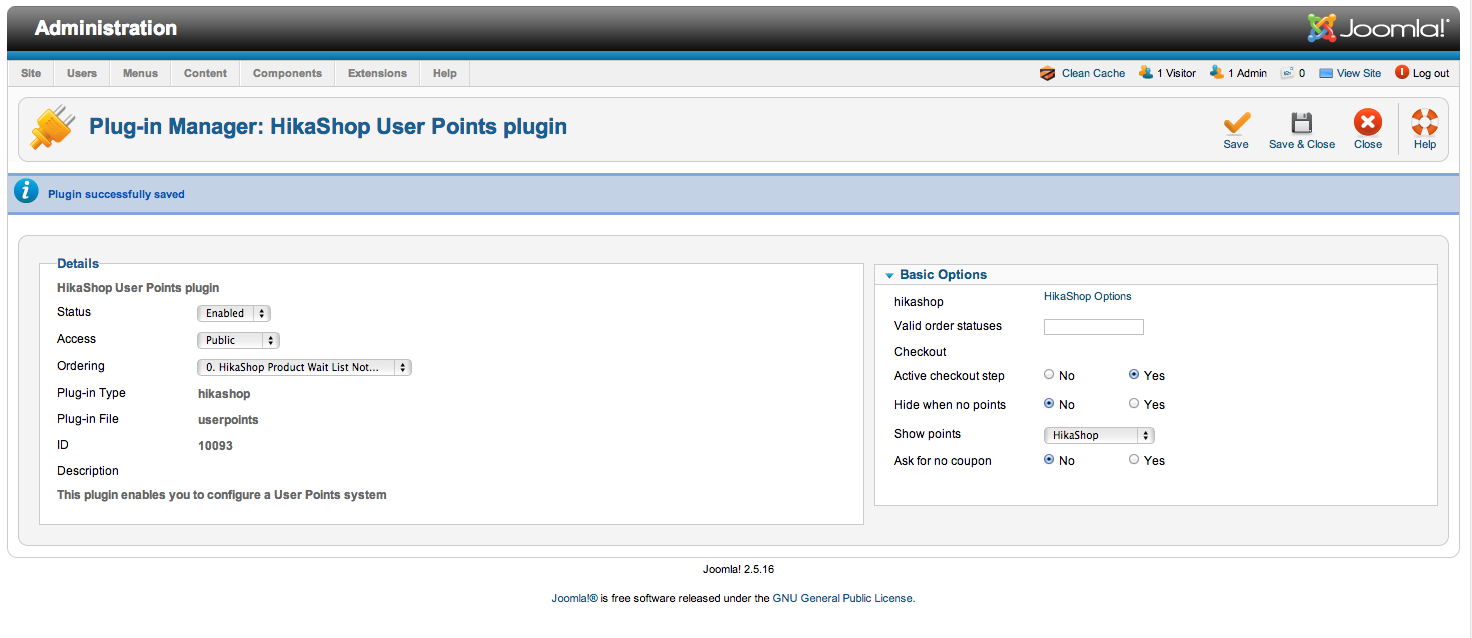Image resolution: width=1472 pixels, height=638 pixels.
Task: Click the HikaShop Options text
Action: click(x=1087, y=296)
